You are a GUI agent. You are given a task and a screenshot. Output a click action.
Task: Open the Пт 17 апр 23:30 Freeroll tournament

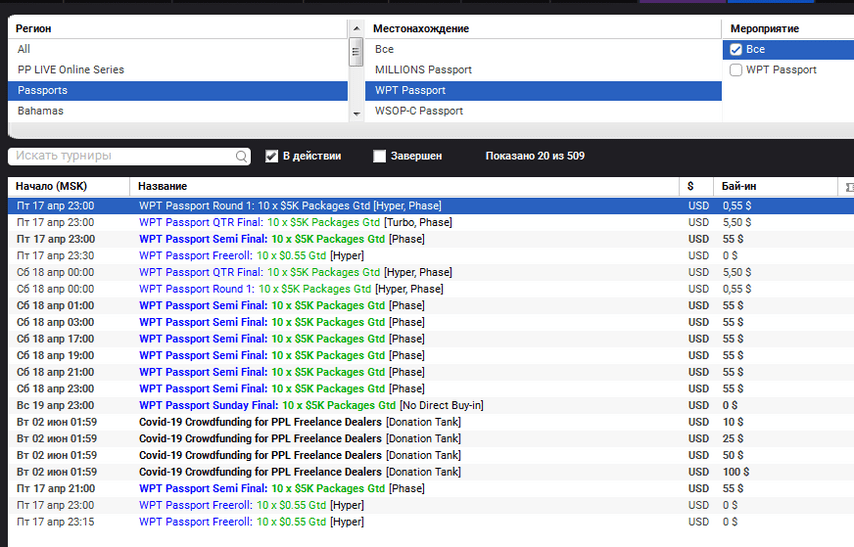pyautogui.click(x=431, y=256)
